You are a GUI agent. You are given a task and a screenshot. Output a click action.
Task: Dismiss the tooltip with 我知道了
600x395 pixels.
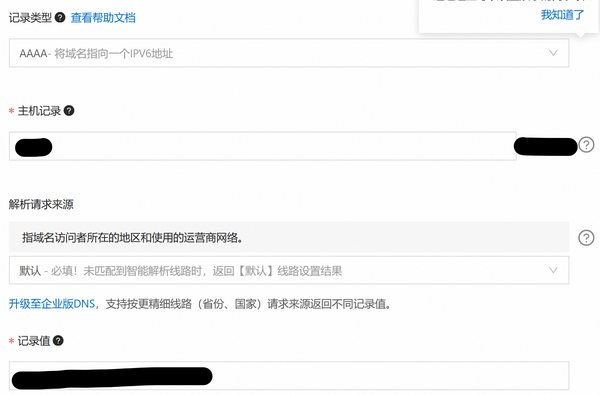562,15
